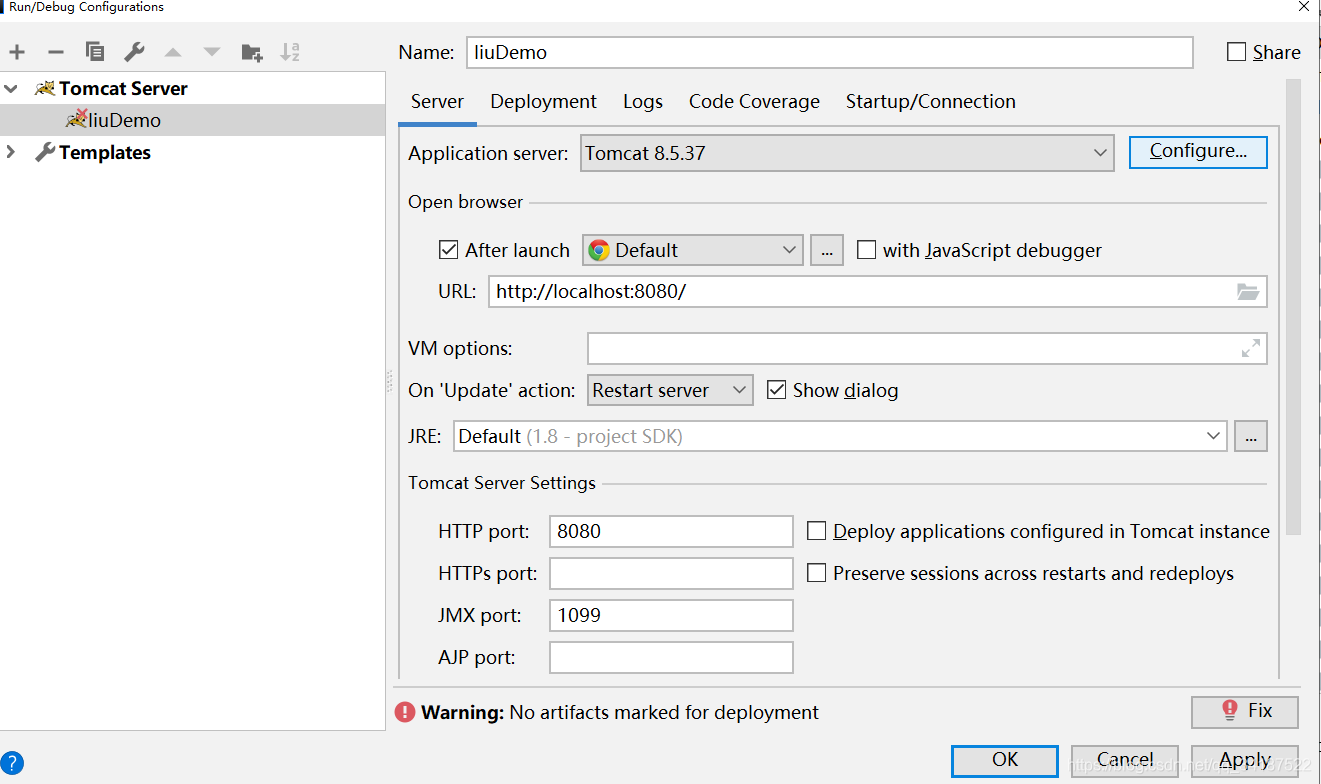Switch to Startup/Connection tab
The image size is (1321, 784).
[x=930, y=102]
